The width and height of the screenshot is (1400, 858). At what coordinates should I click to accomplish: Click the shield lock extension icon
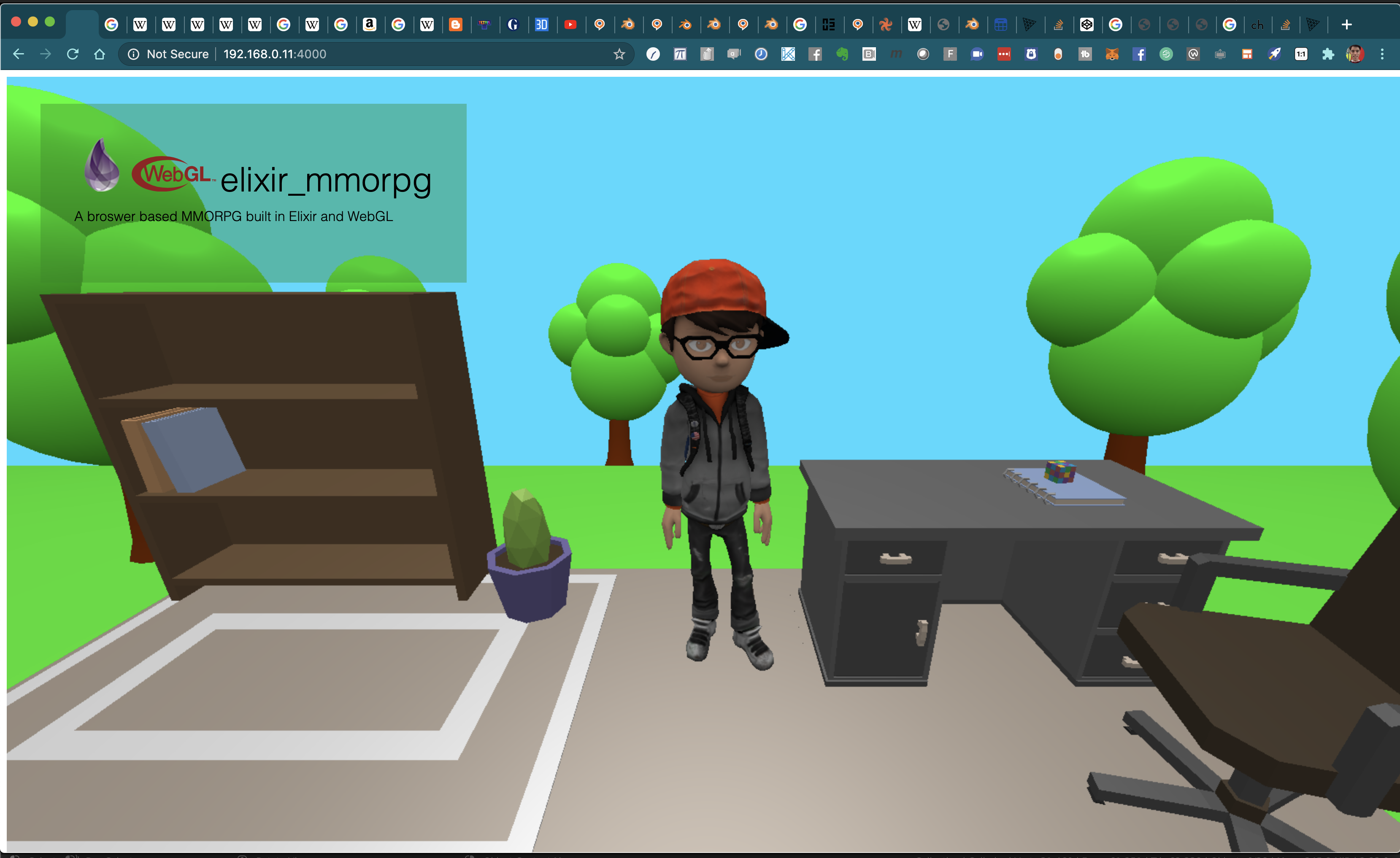[x=1031, y=54]
